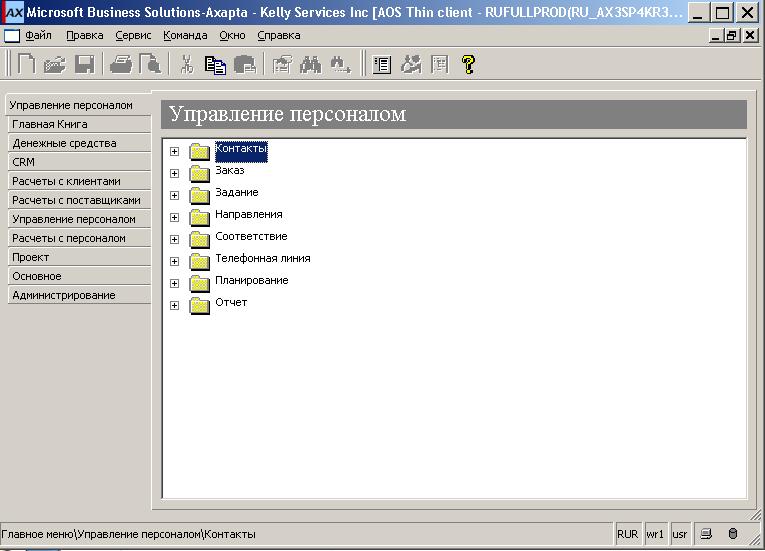Select the Телефонная линия tree label
The height and width of the screenshot is (551, 765).
coord(262,258)
